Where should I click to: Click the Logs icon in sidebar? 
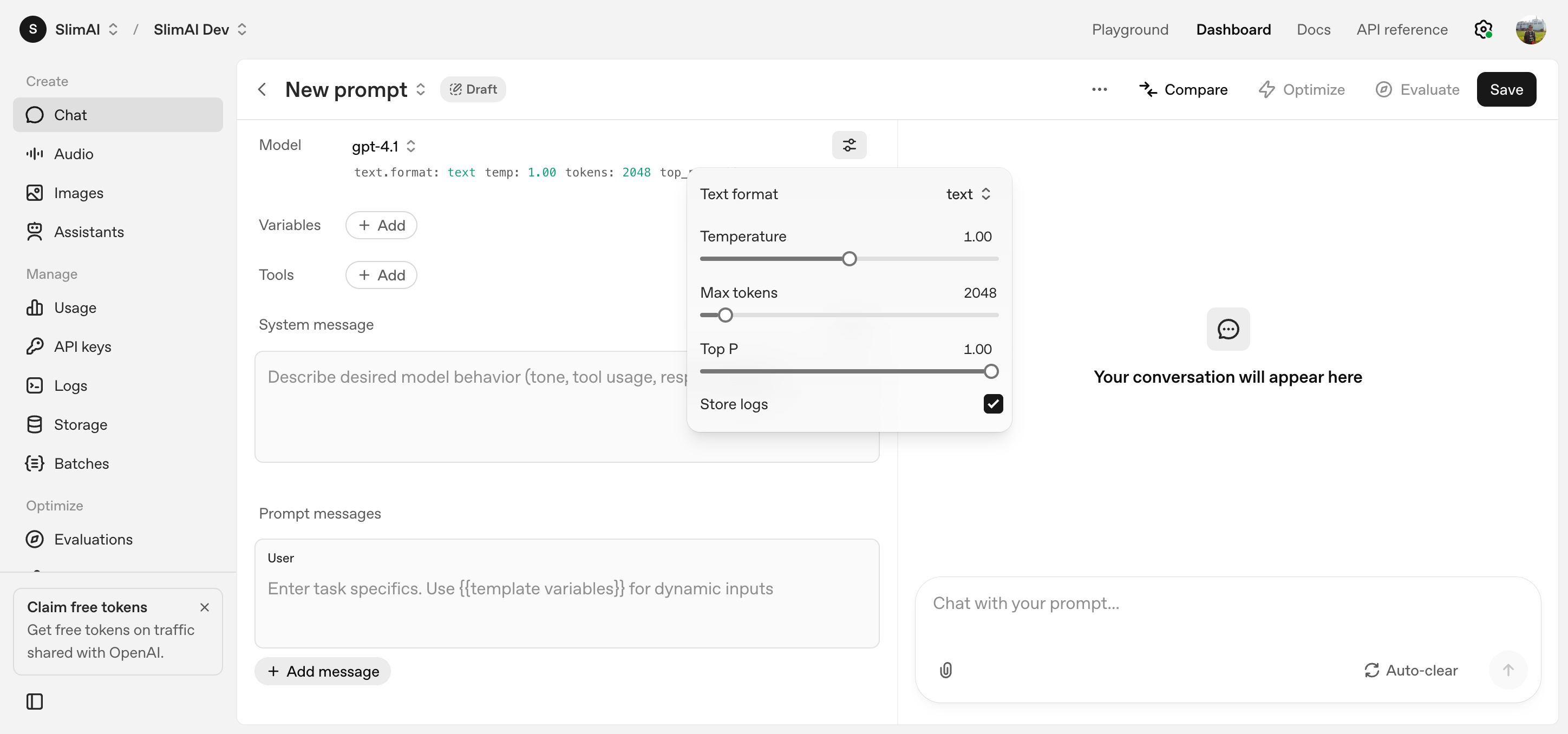click(x=35, y=385)
